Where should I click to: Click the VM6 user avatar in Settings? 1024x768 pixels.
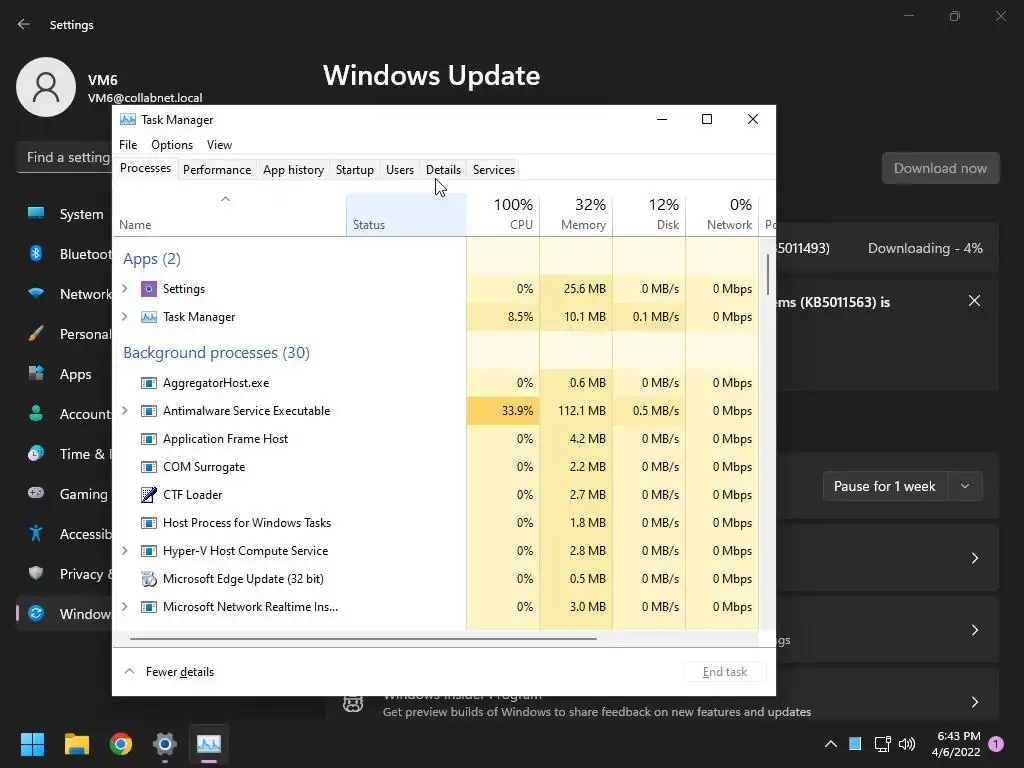pos(46,87)
